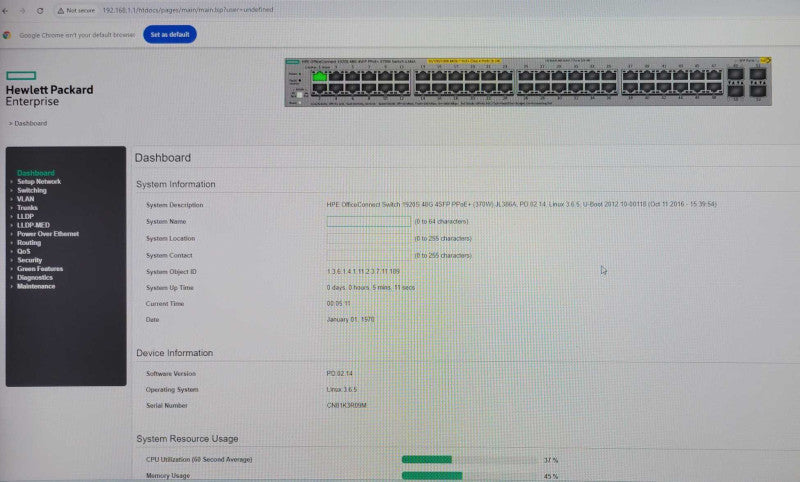This screenshot has height=482, width=800.
Task: Expand the Switching menu arrow
Action: point(12,190)
